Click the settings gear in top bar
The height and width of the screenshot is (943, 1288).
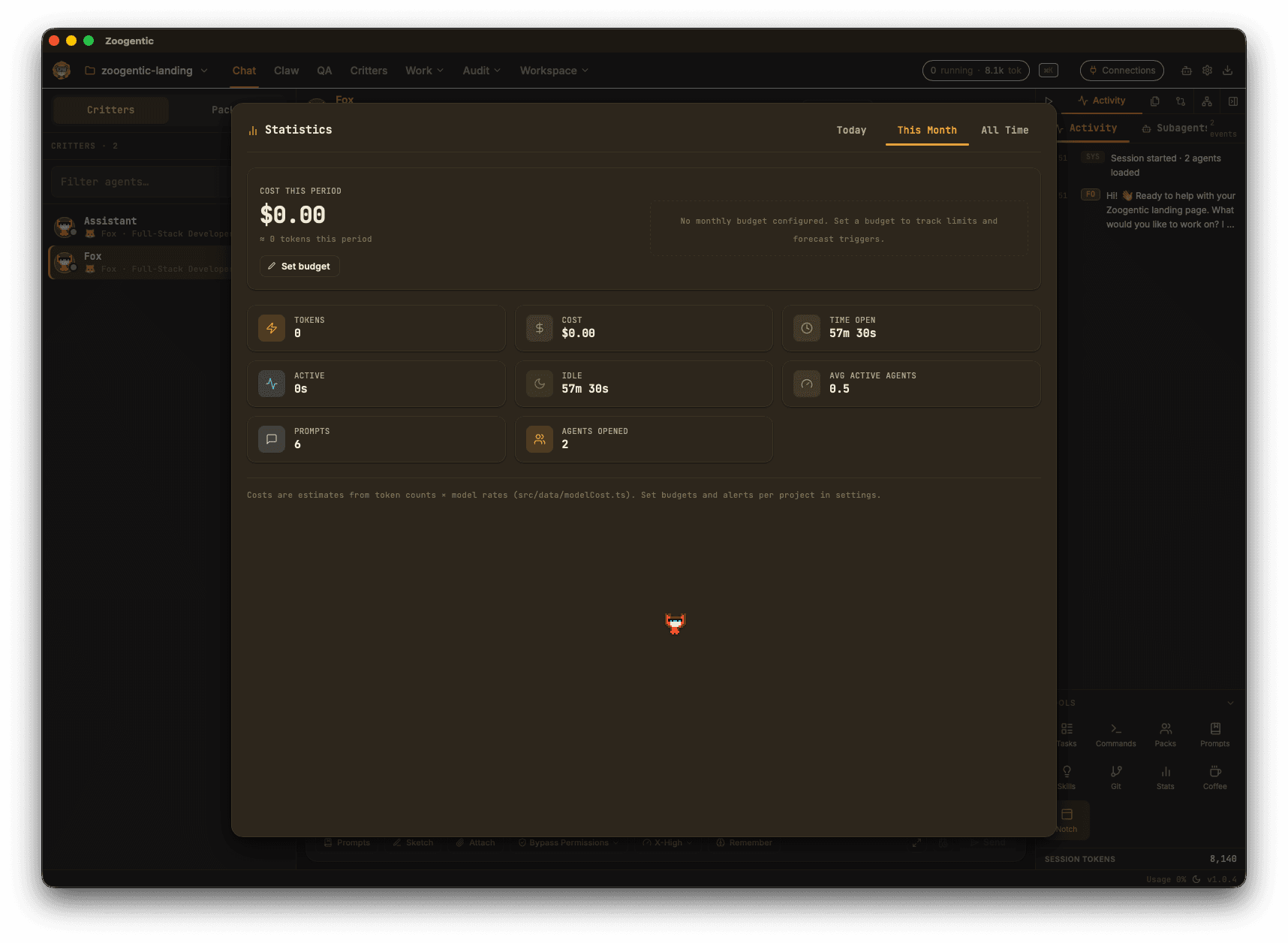[x=1207, y=71]
